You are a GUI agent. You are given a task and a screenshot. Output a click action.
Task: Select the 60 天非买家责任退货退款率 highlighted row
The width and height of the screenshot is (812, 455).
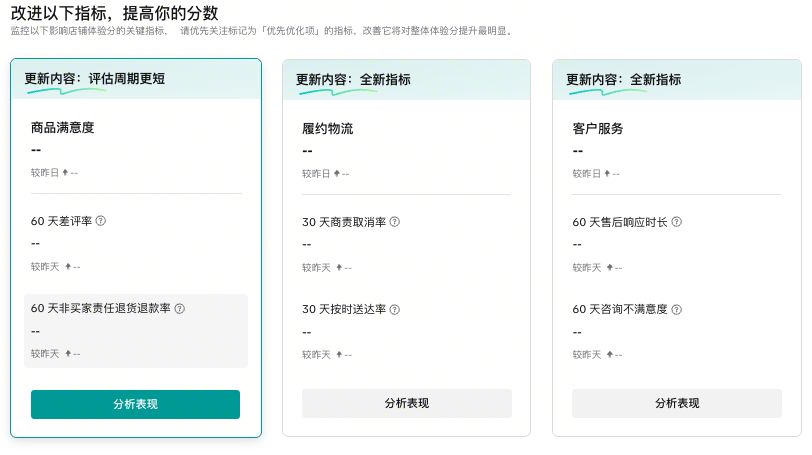pos(135,330)
